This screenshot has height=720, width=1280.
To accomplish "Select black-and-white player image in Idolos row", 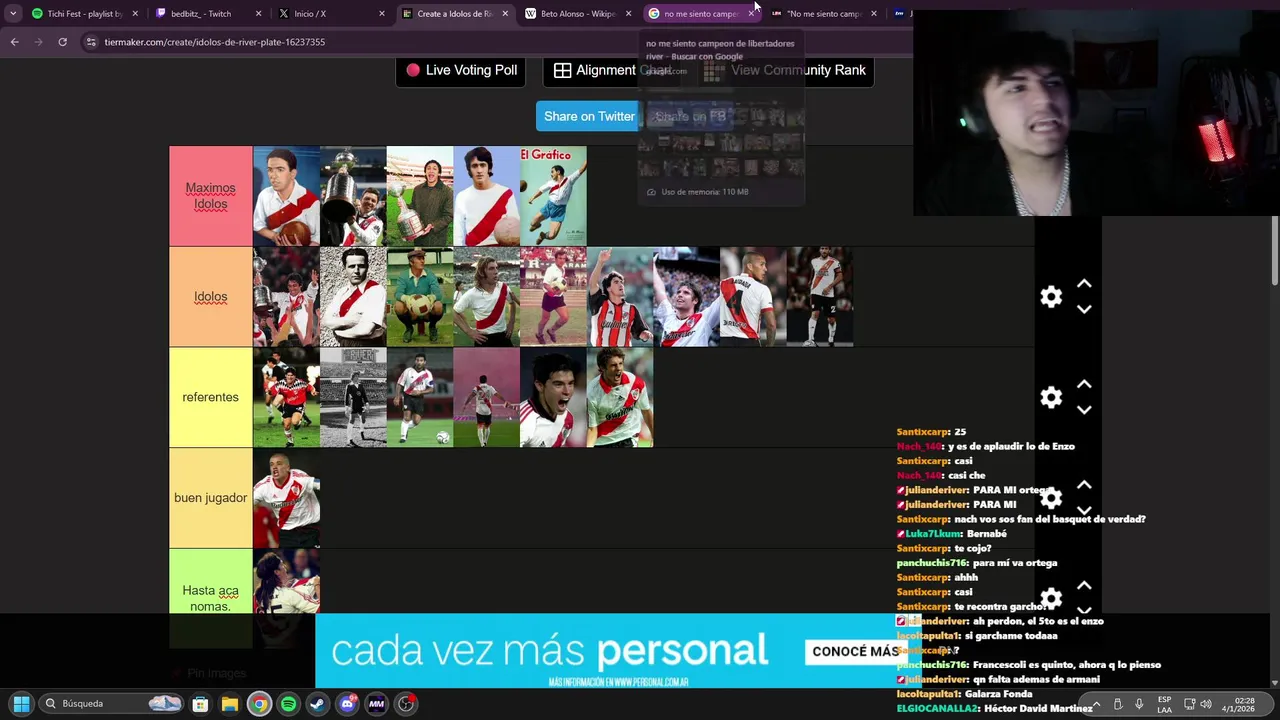I will pos(353,297).
